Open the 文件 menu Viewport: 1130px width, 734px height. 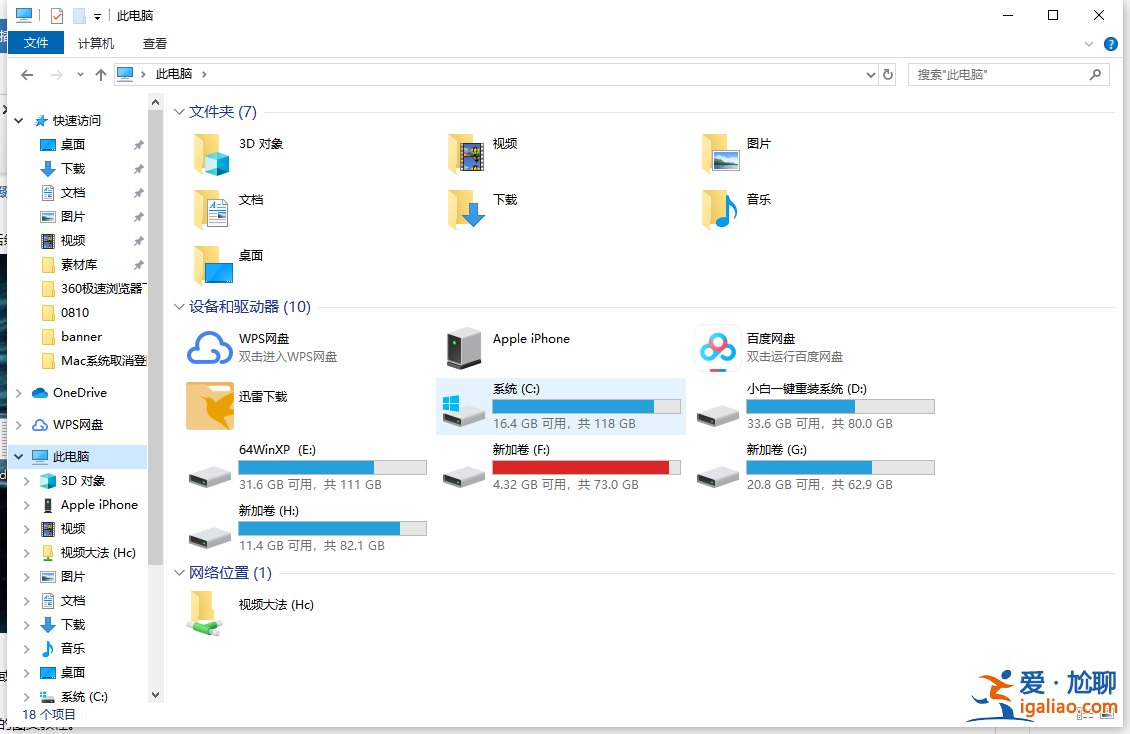pos(35,43)
